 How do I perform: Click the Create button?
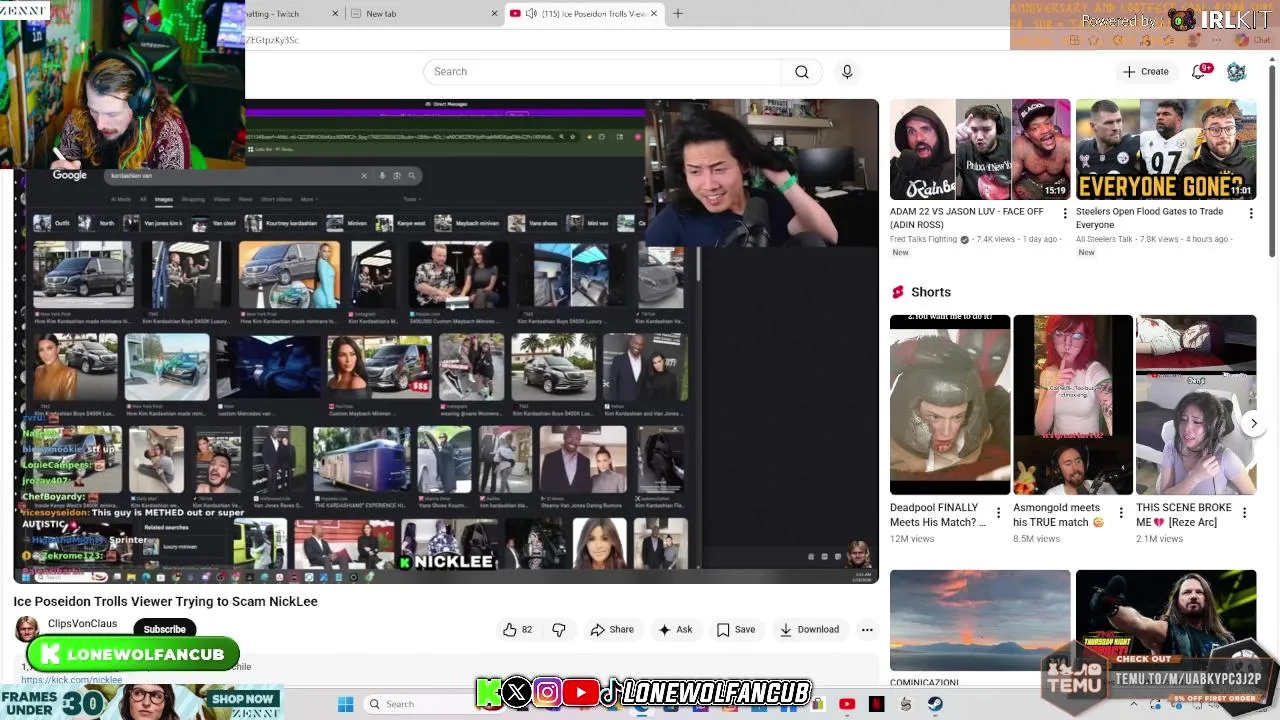coord(1146,72)
